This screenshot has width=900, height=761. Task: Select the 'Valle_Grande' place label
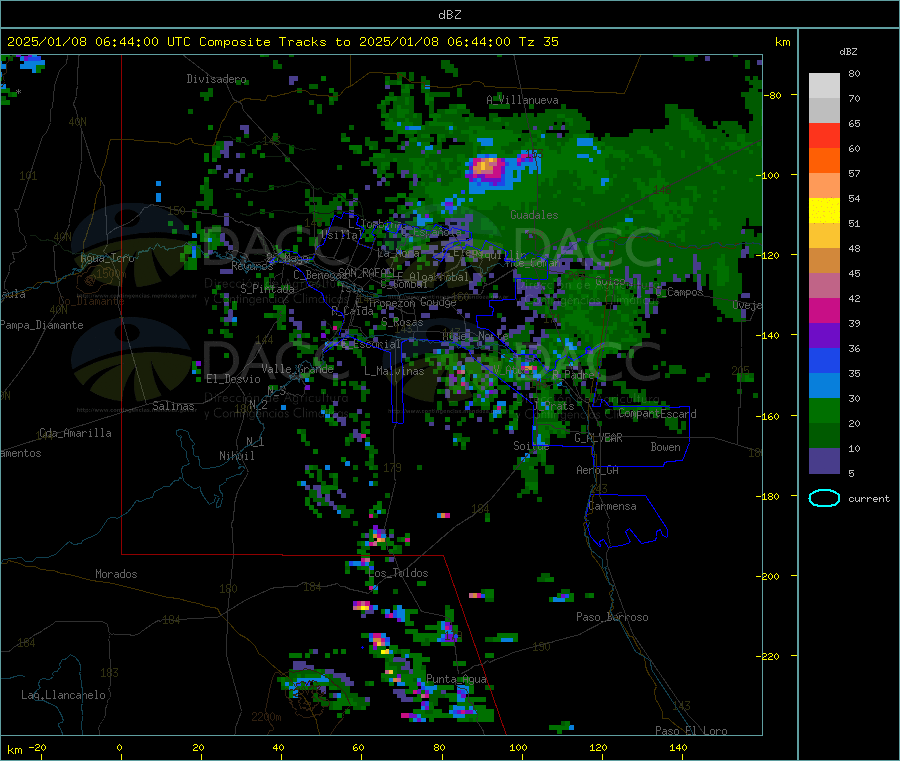(x=297, y=368)
